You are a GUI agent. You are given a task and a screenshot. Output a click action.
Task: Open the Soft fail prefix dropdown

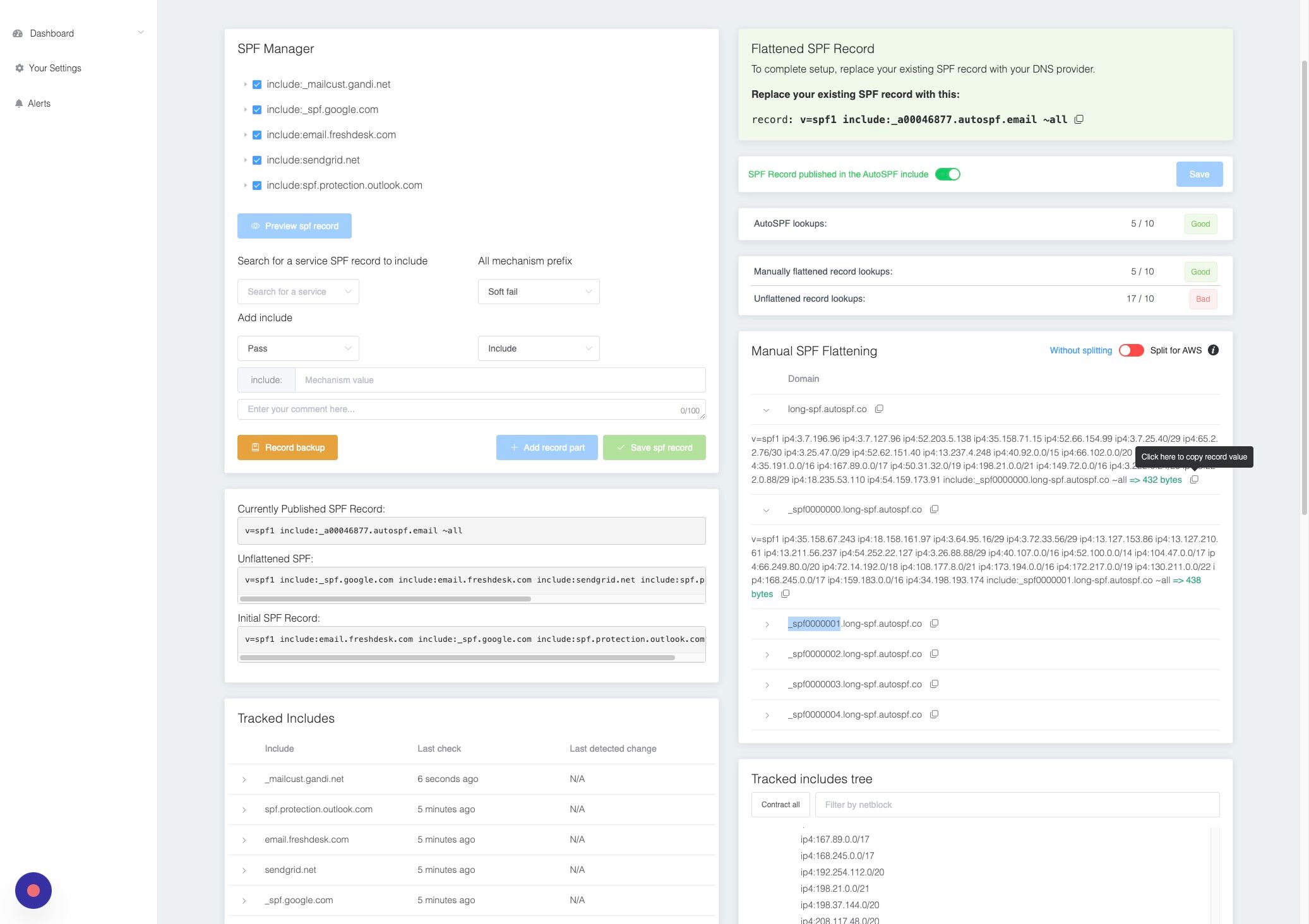point(539,292)
